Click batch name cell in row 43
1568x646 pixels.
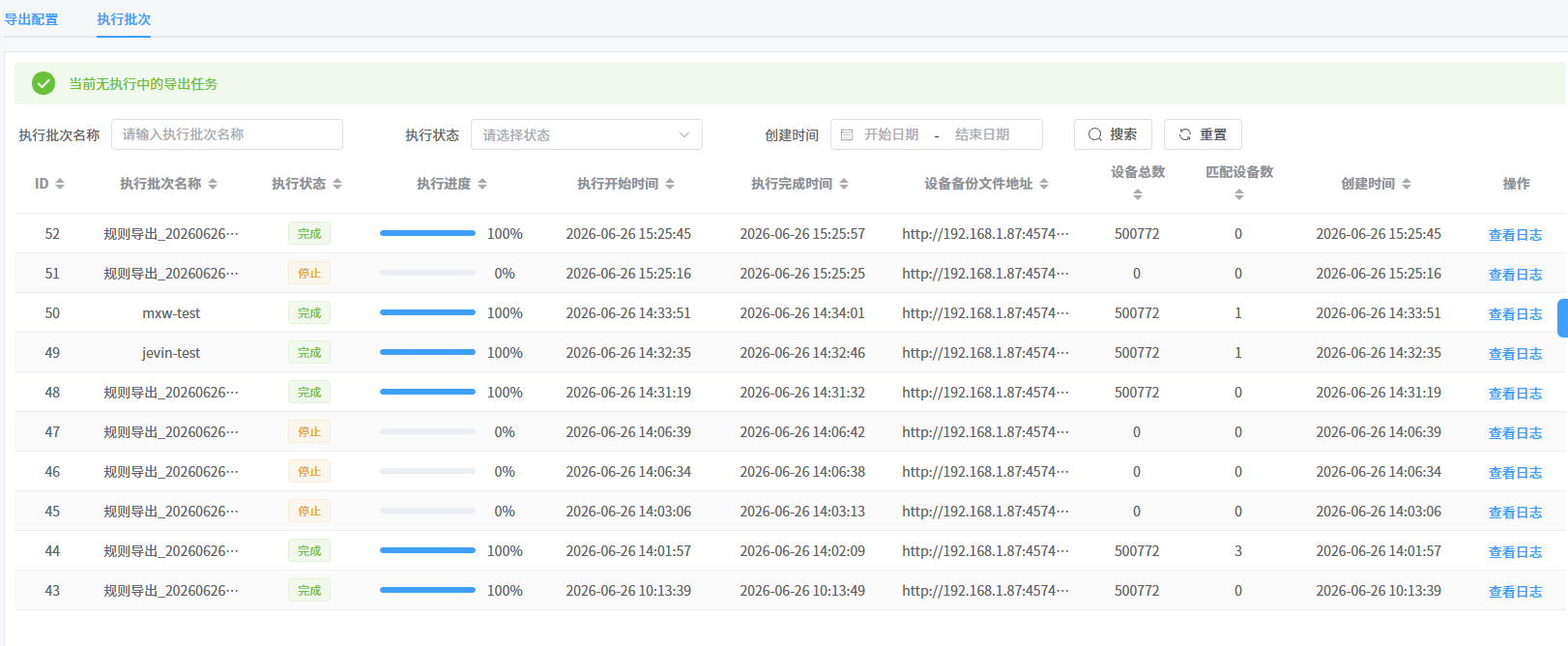[171, 591]
